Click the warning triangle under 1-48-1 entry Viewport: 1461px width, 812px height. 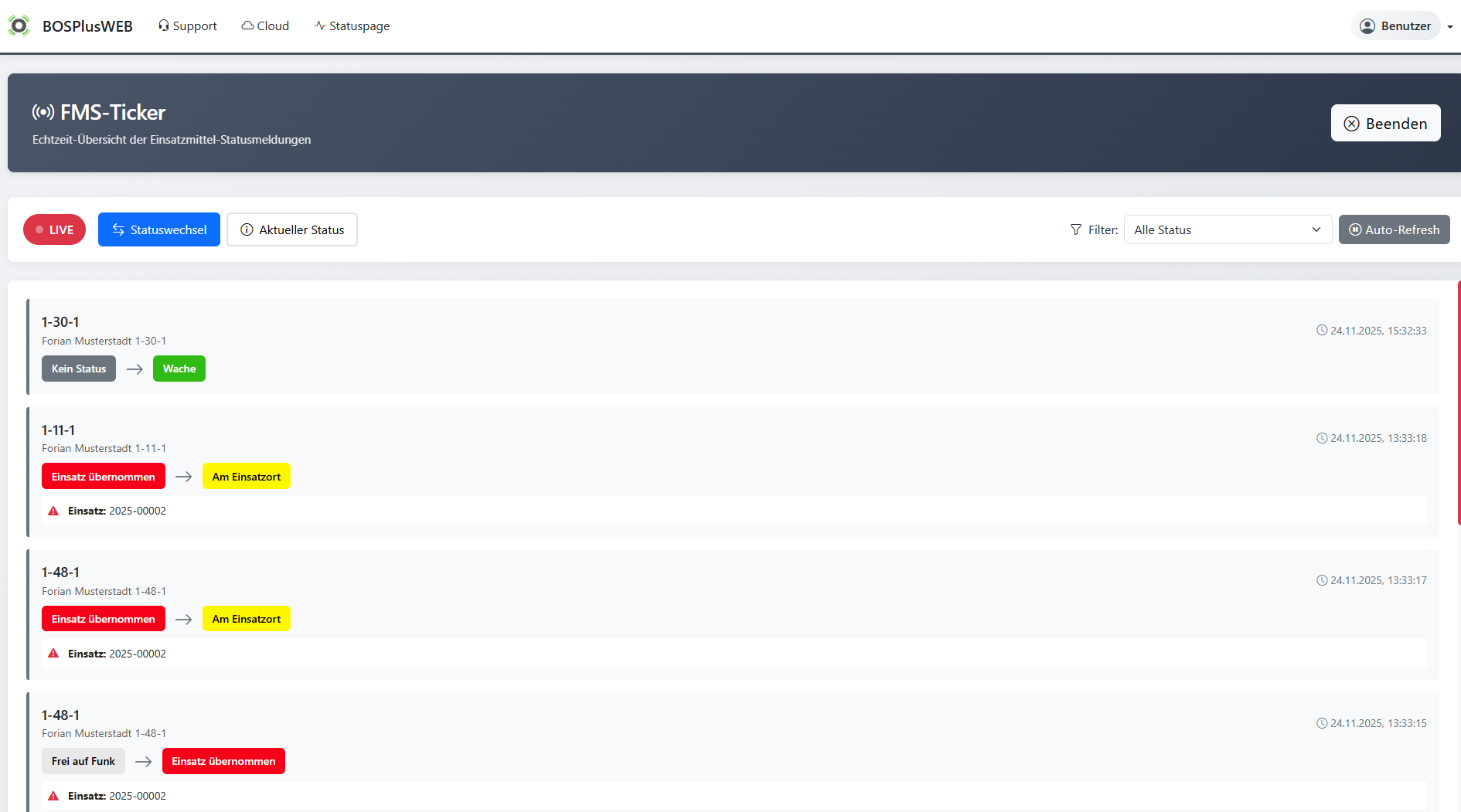pos(53,653)
